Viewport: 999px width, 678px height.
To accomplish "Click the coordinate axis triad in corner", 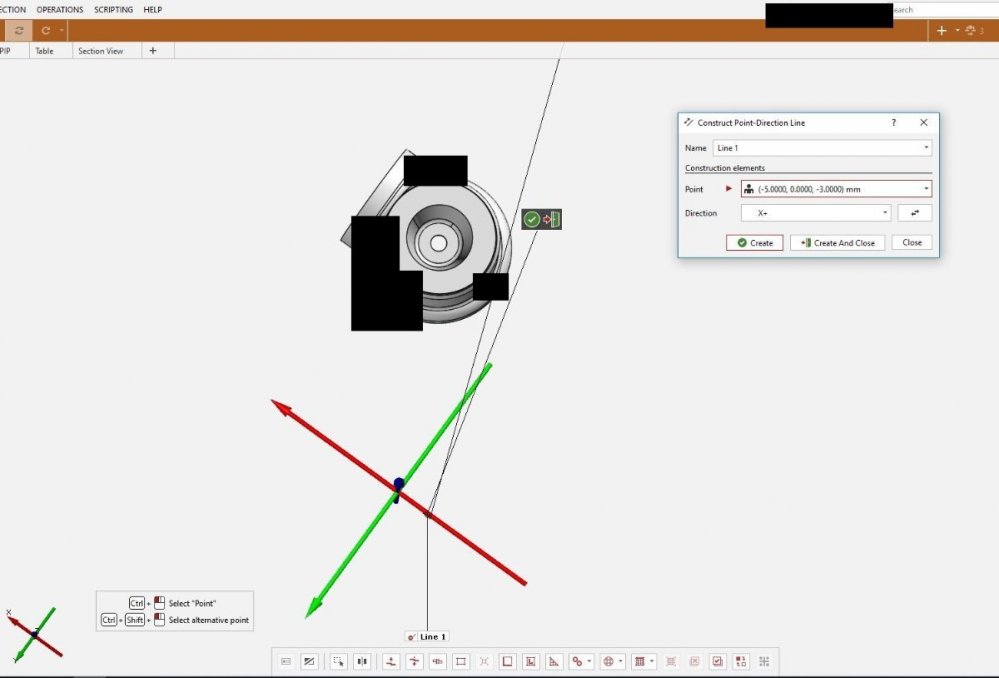I will pyautogui.click(x=33, y=633).
